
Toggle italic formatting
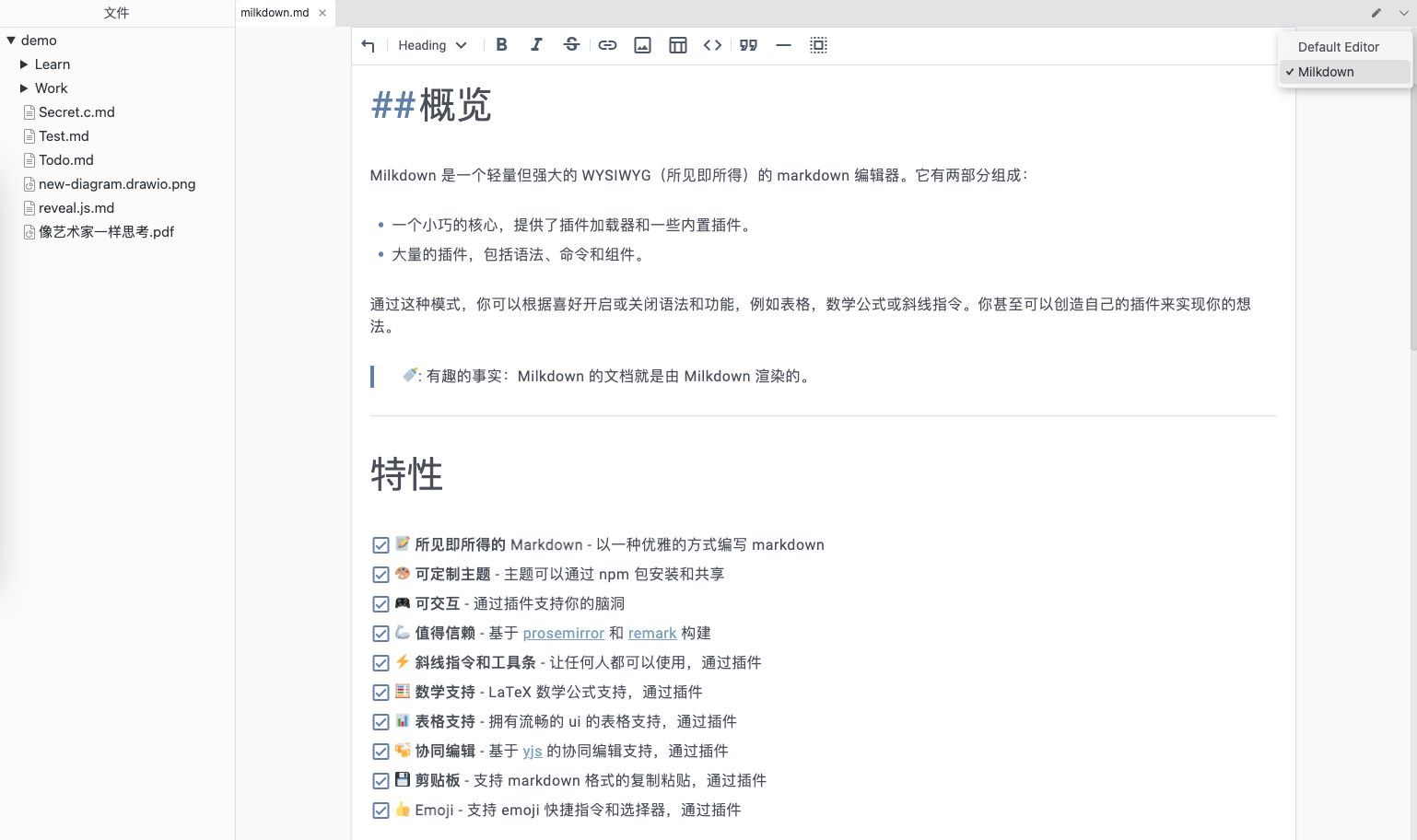536,45
